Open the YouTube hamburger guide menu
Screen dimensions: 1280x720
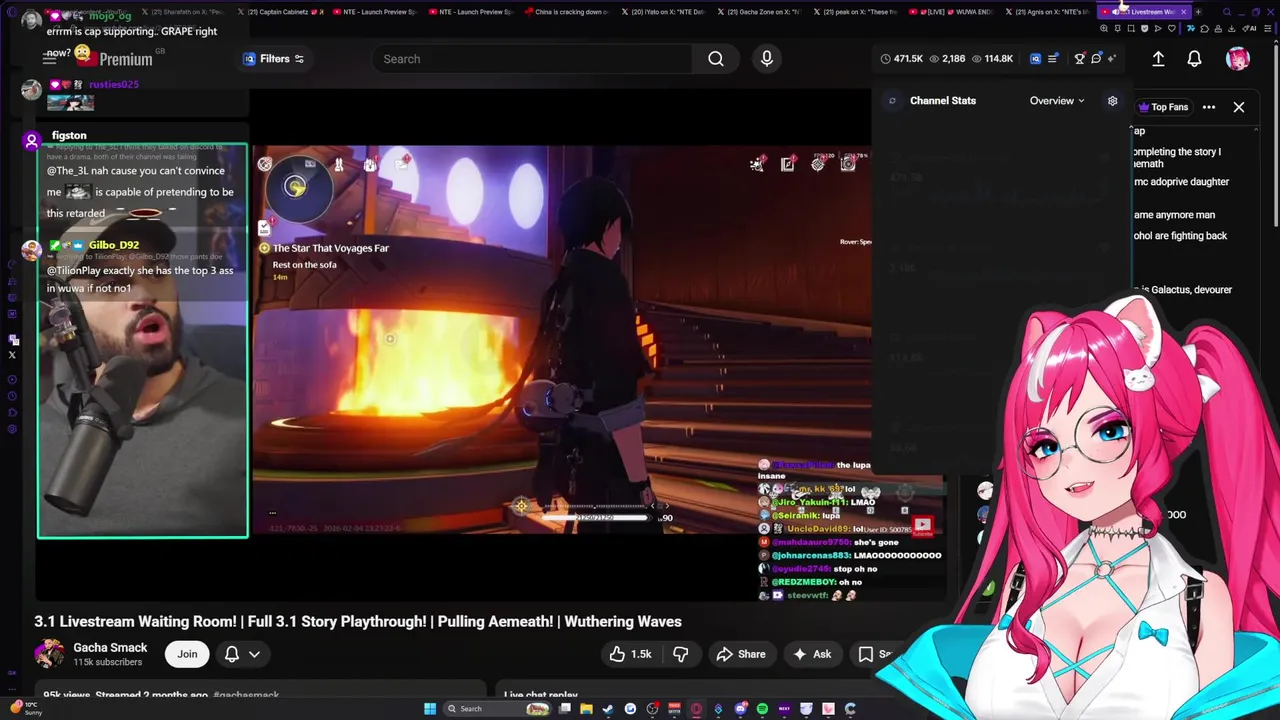pos(49,59)
